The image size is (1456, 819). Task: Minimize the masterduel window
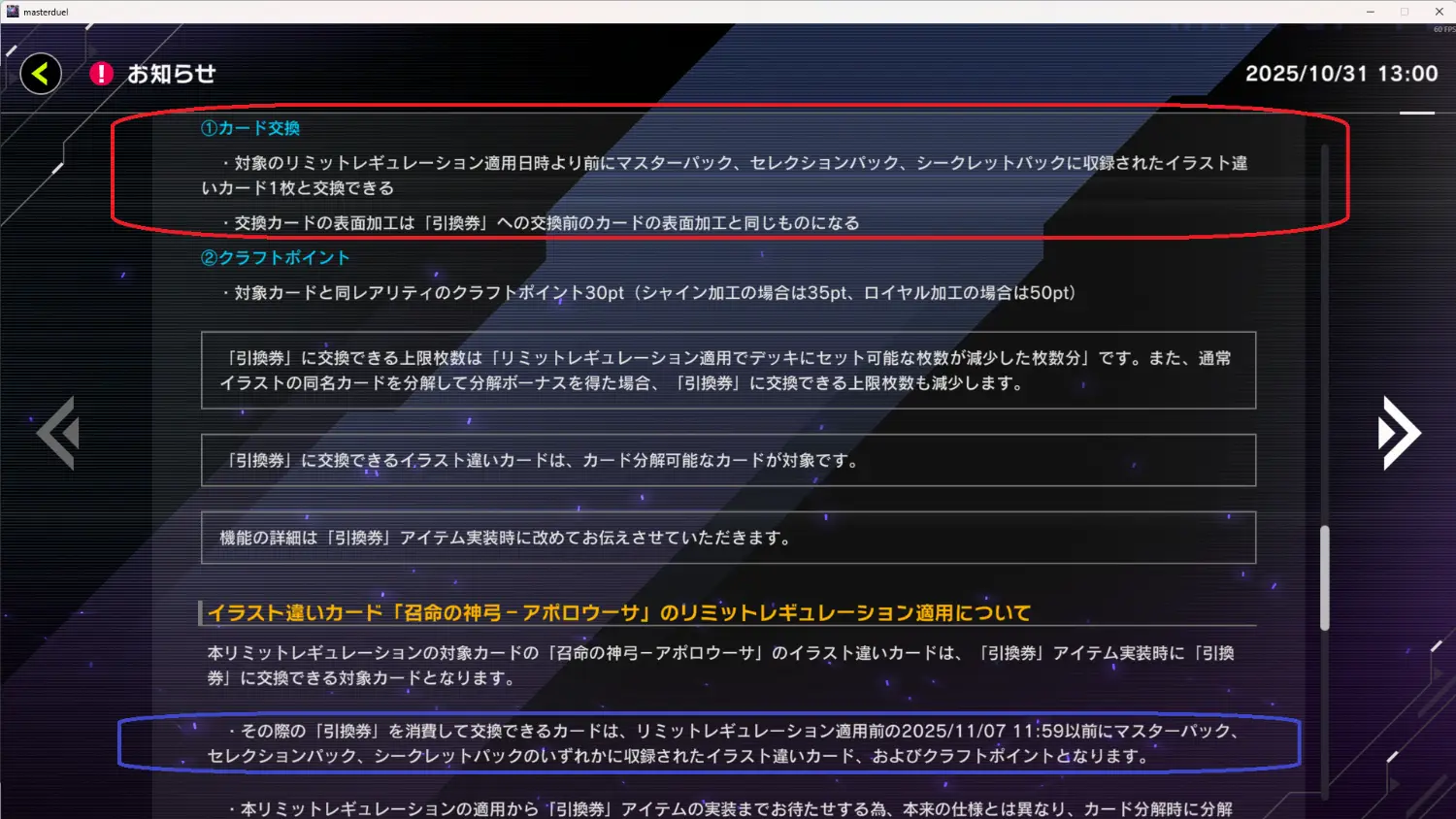[x=1370, y=12]
